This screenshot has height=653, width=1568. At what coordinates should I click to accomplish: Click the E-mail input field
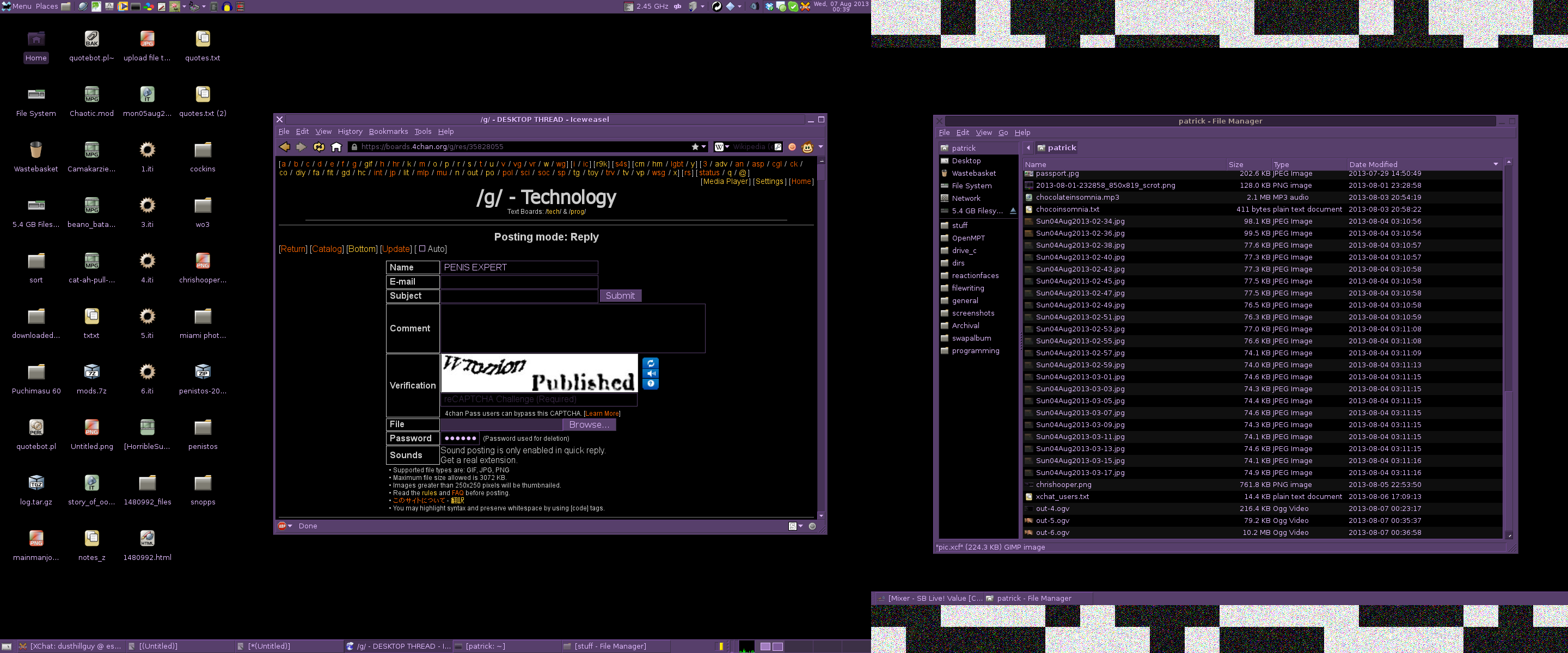coord(519,282)
